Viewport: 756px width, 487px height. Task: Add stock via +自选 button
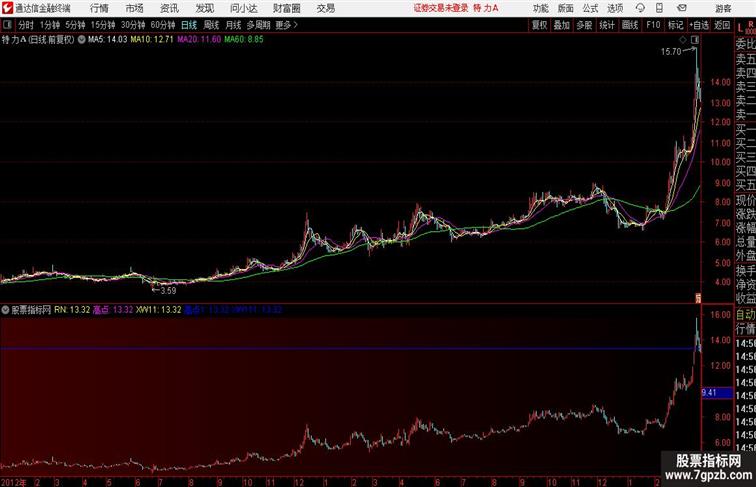coord(699,25)
